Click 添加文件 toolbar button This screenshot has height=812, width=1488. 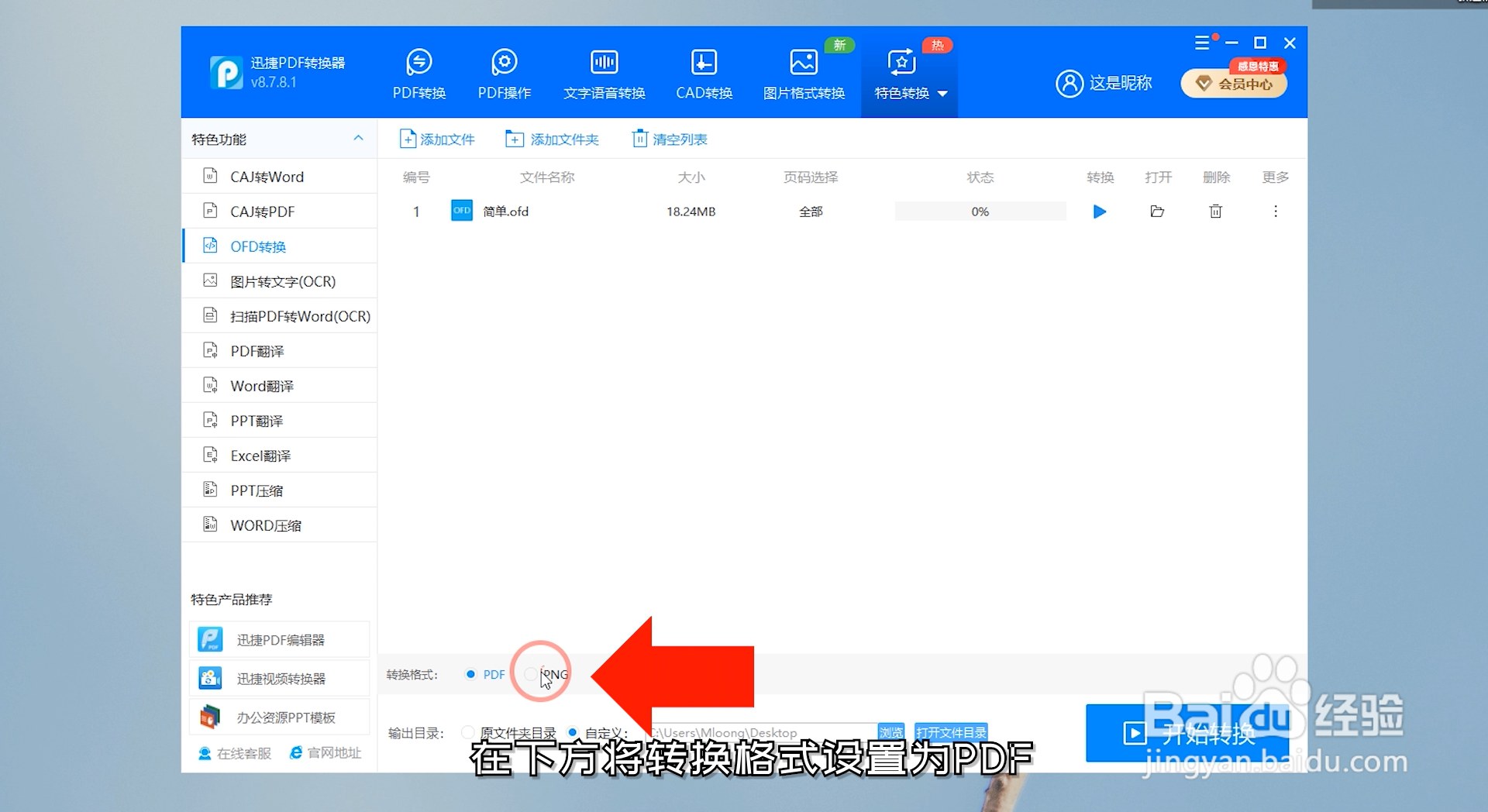pyautogui.click(x=437, y=139)
